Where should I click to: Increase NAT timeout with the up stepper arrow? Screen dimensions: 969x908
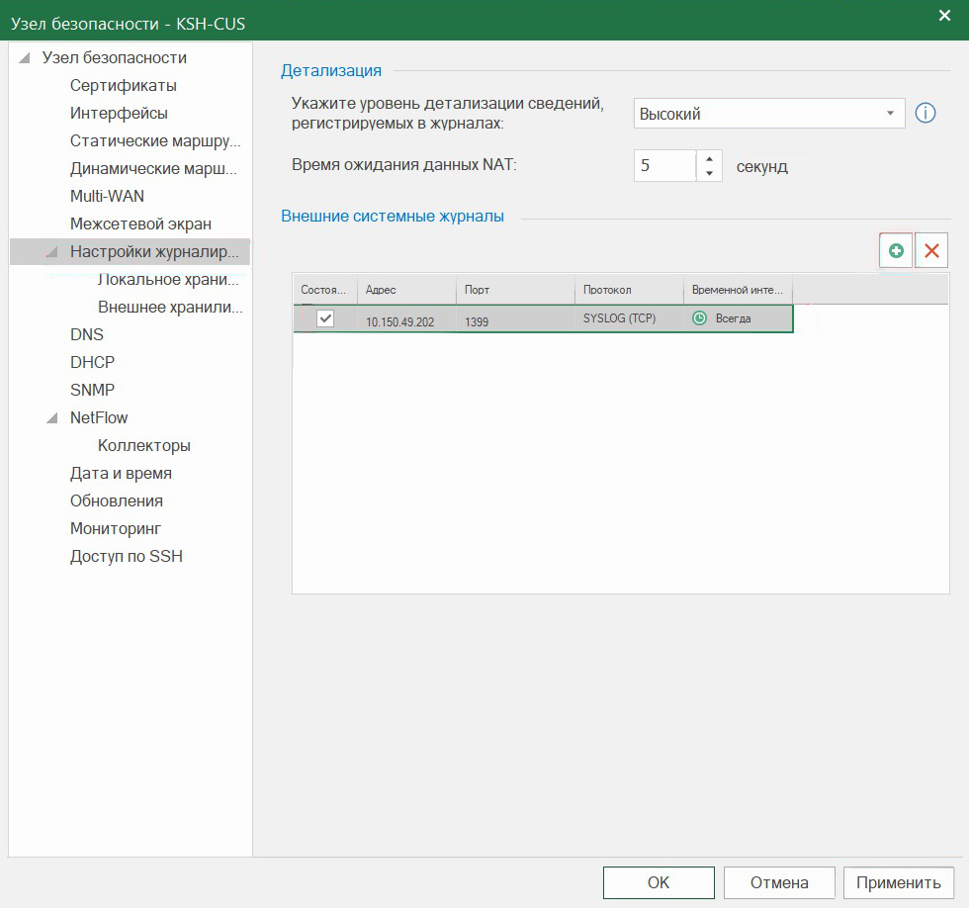coord(708,160)
